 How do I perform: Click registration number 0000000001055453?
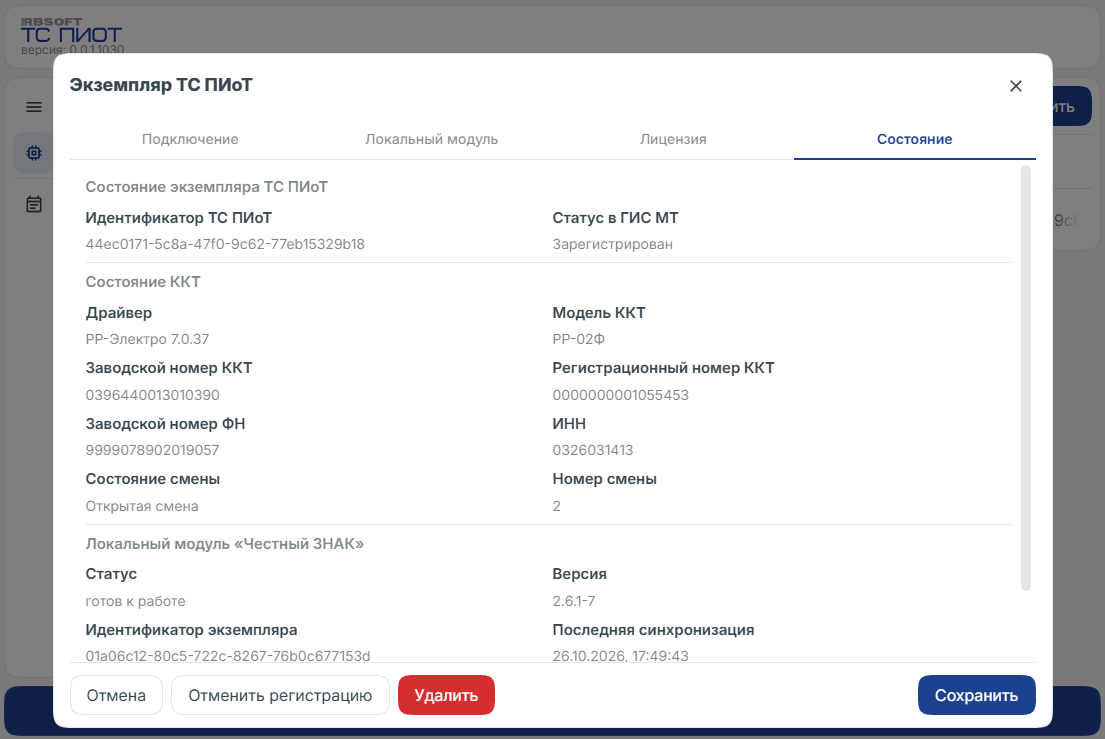tap(621, 395)
